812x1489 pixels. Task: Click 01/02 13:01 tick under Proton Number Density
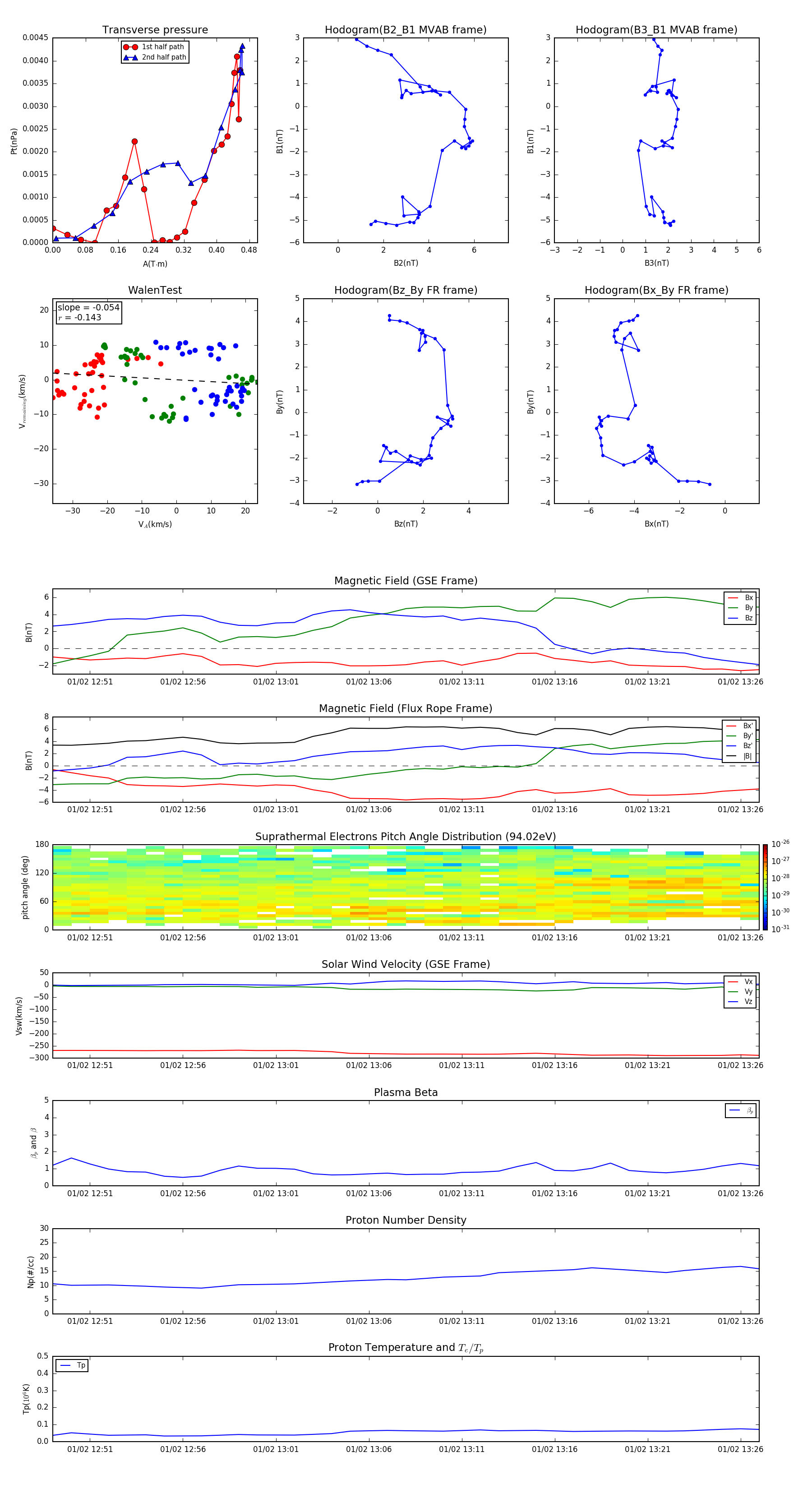point(276,1321)
